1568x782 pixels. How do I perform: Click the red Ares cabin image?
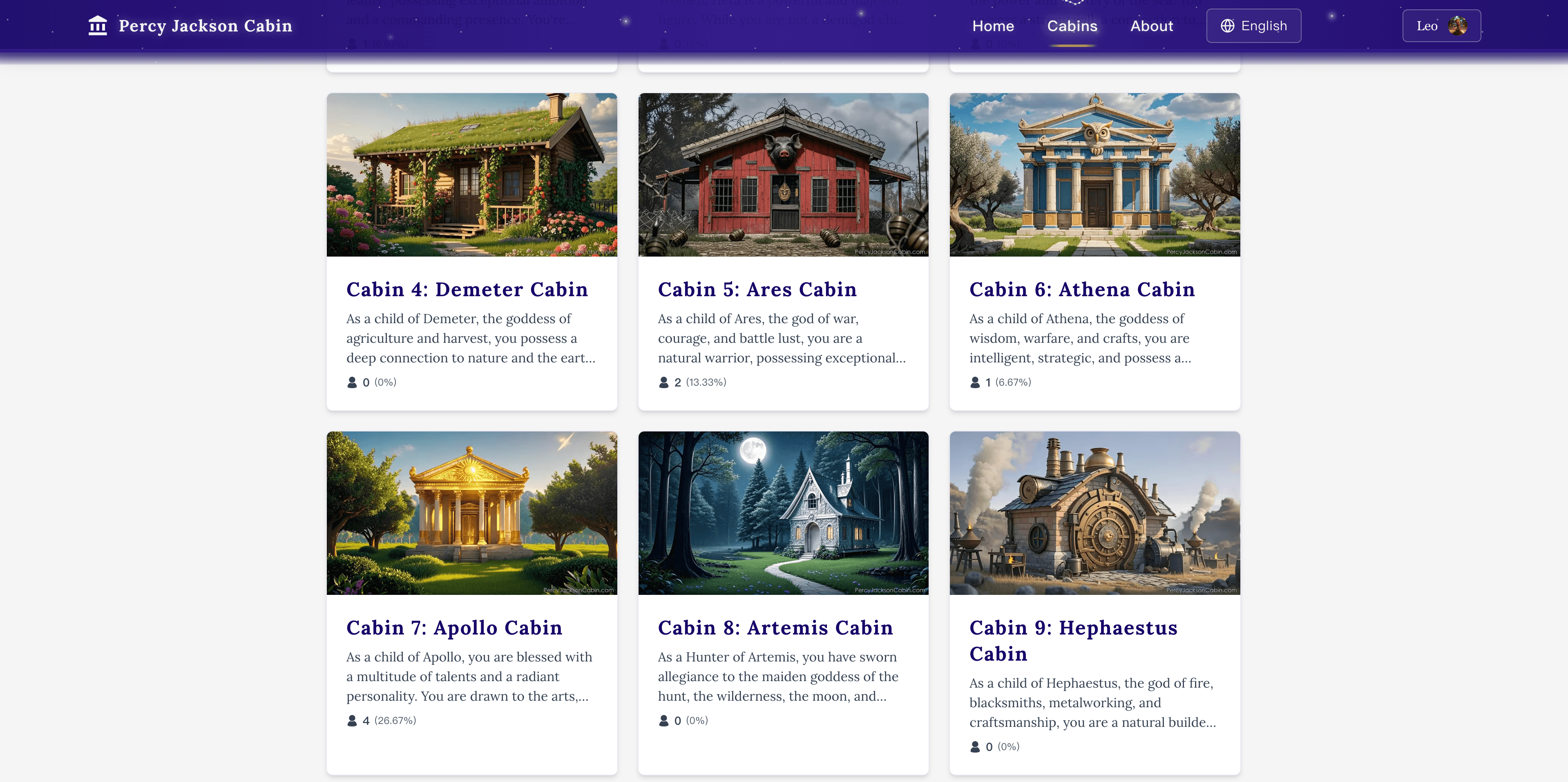pos(784,174)
